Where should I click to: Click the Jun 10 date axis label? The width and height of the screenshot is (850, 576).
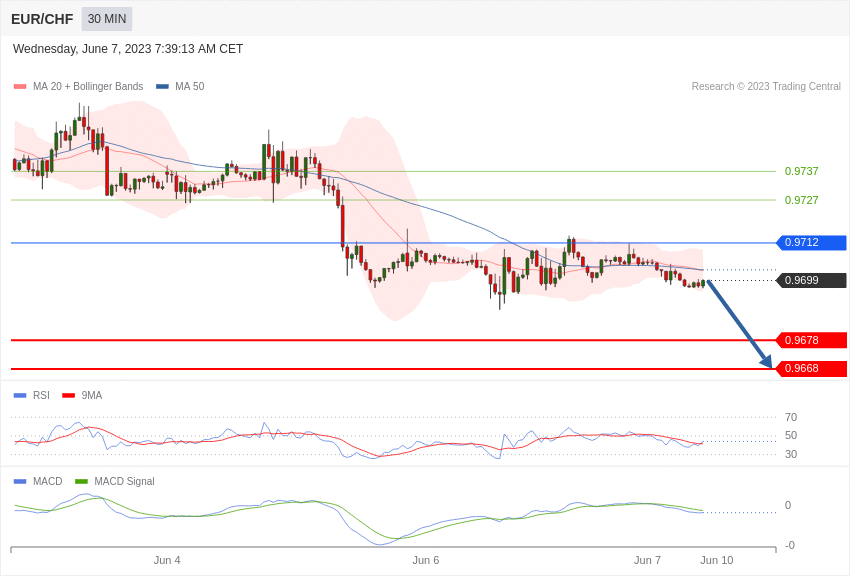point(717,560)
